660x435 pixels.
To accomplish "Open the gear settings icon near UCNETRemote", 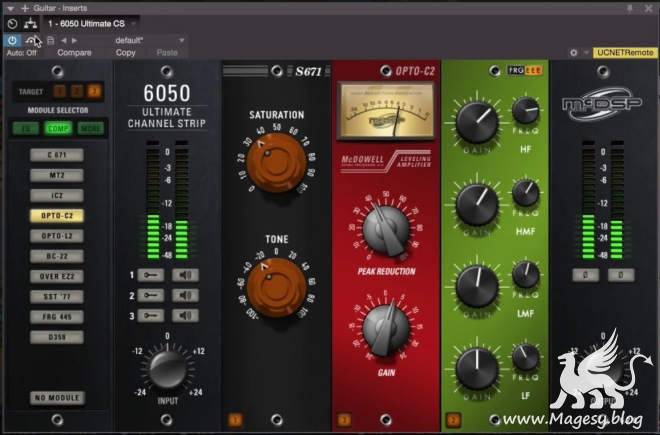I will pos(573,53).
